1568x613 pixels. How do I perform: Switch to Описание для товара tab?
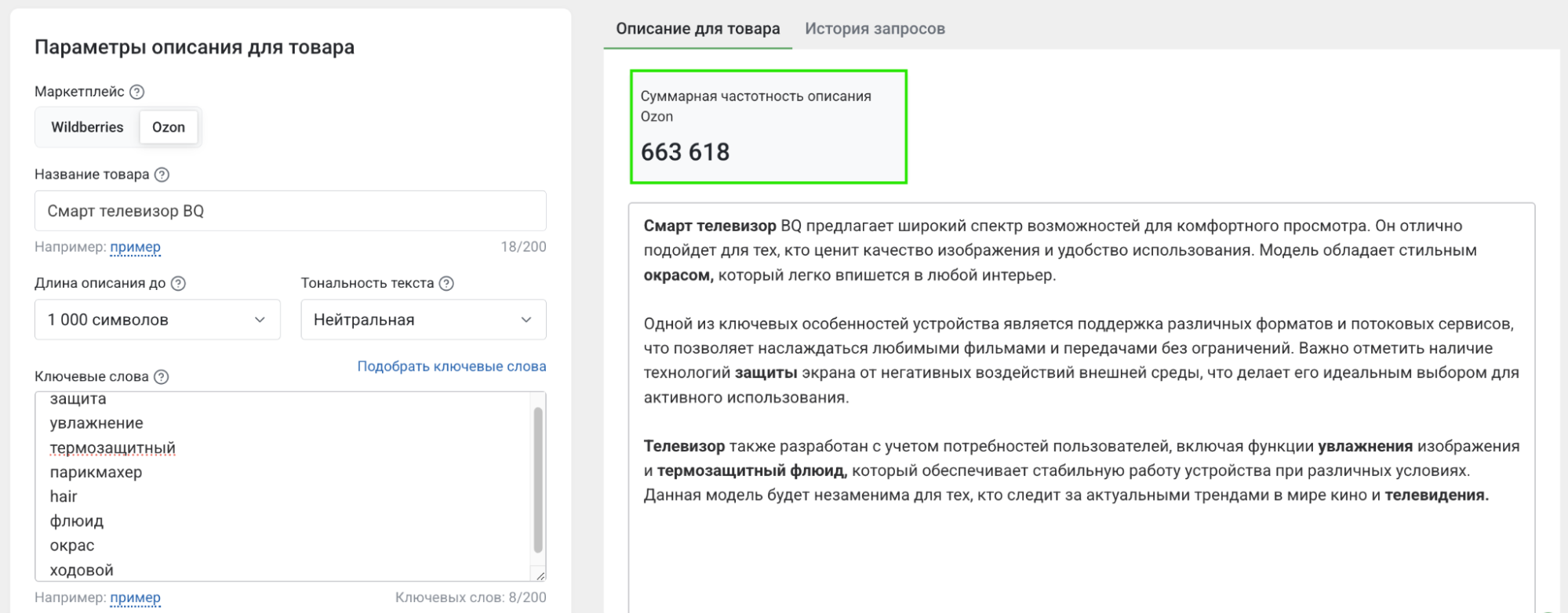[x=698, y=29]
